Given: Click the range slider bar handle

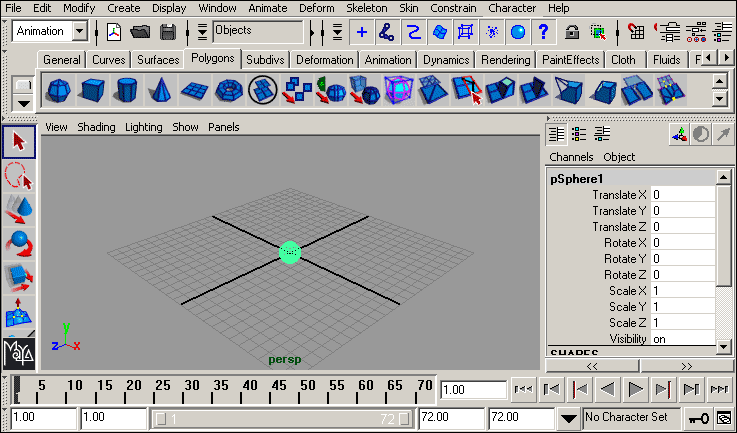Looking at the screenshot, I should coord(286,417).
